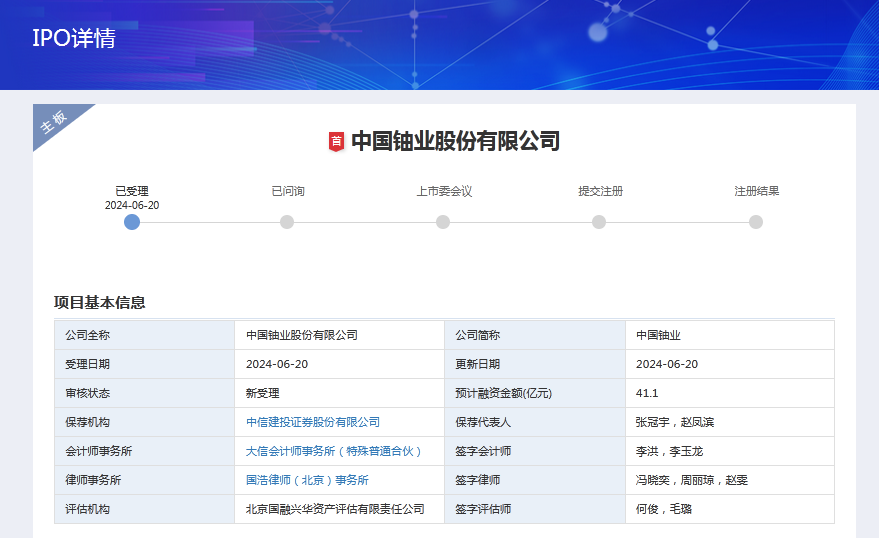Click the 公司简称 value 中国铀业
Screen dimensions: 879x538
pos(658,335)
